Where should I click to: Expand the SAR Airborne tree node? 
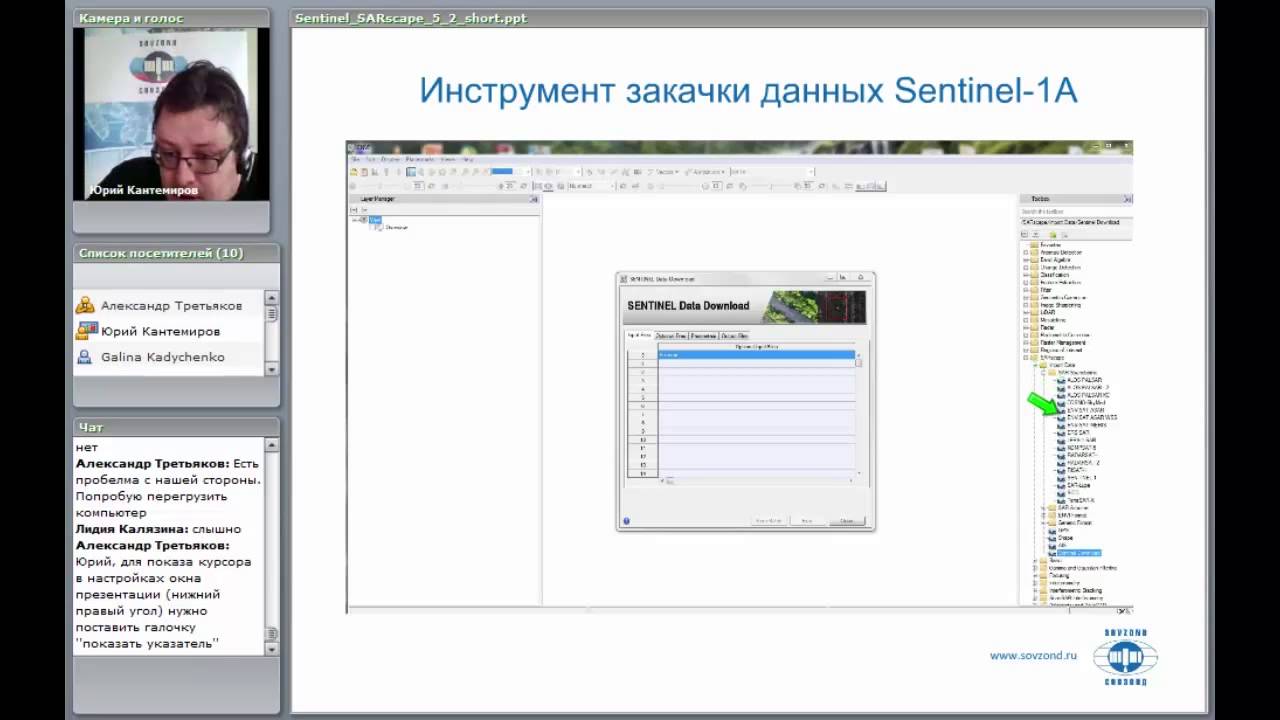click(x=1043, y=508)
